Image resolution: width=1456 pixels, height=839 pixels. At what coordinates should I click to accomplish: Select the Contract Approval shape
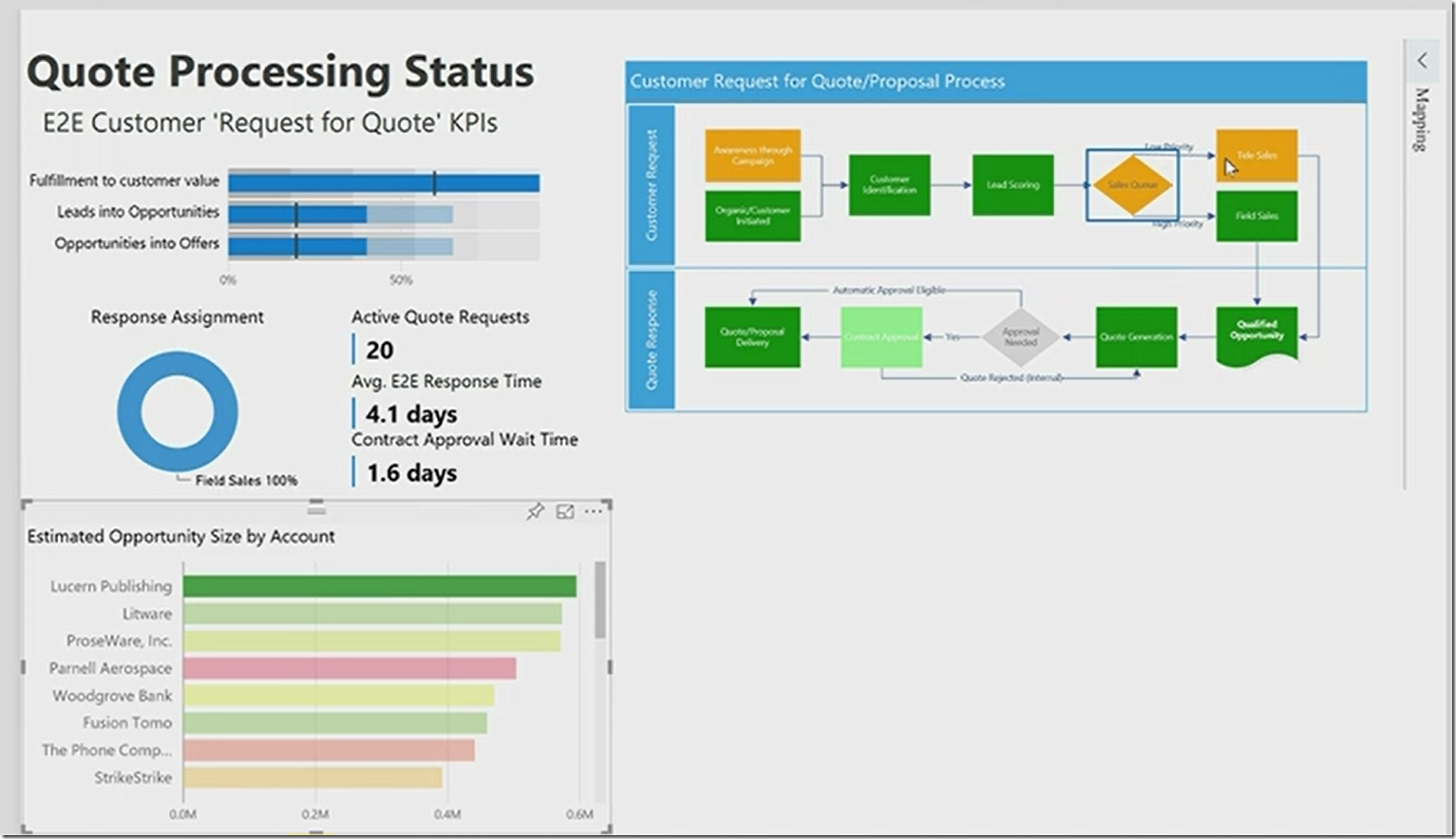click(881, 336)
